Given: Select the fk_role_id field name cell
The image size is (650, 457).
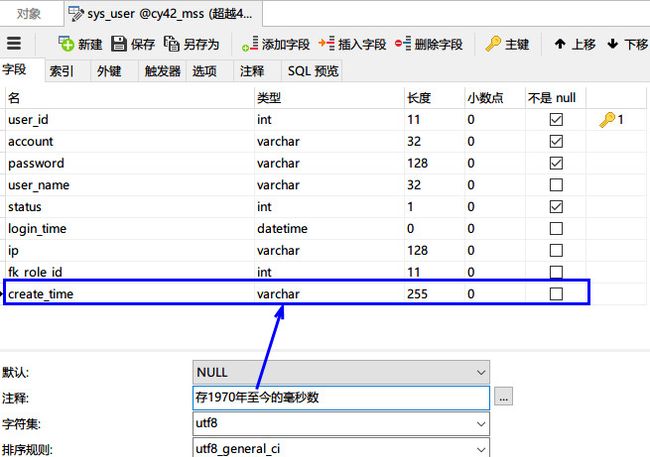Looking at the screenshot, I should click(x=130, y=272).
